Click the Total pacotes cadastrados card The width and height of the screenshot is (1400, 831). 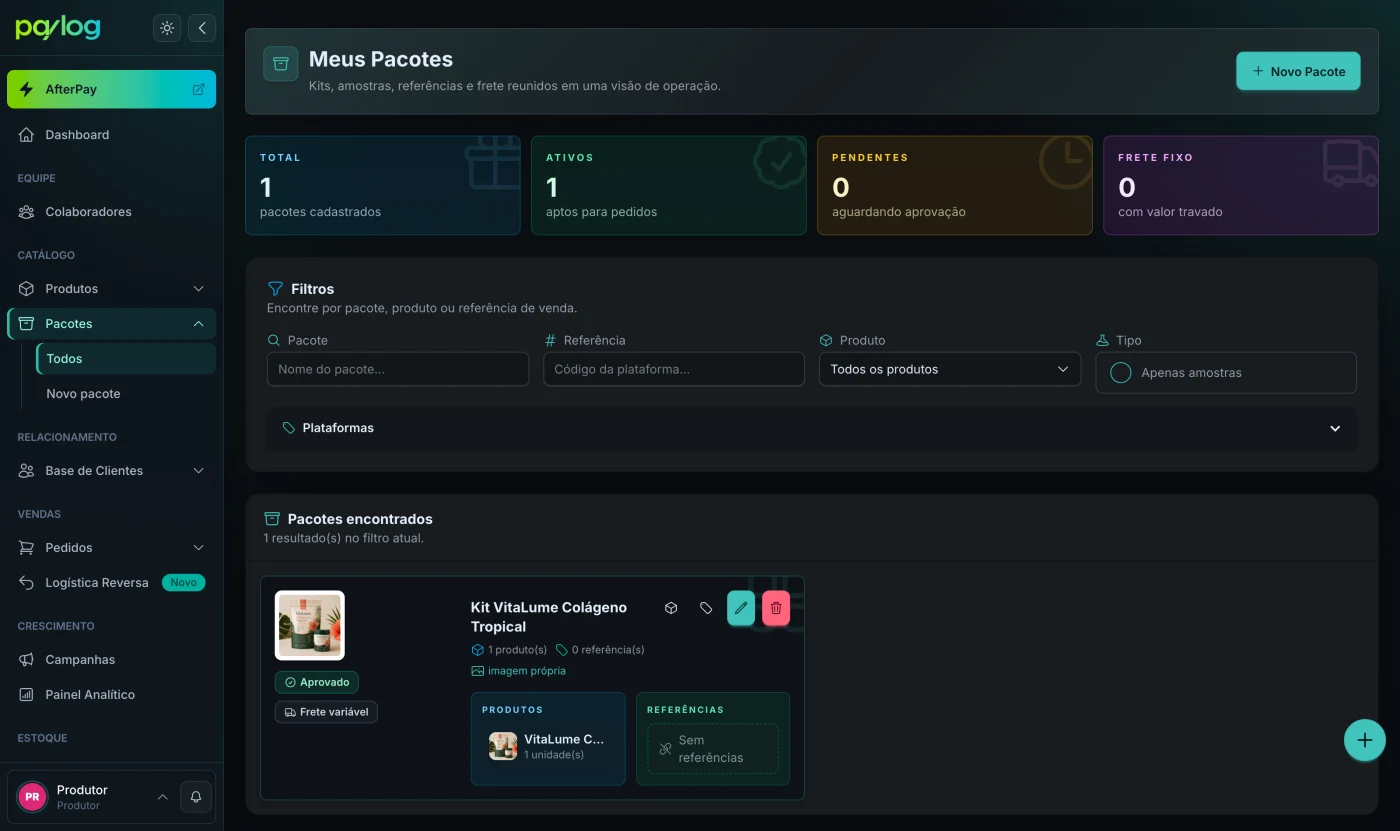tap(383, 185)
